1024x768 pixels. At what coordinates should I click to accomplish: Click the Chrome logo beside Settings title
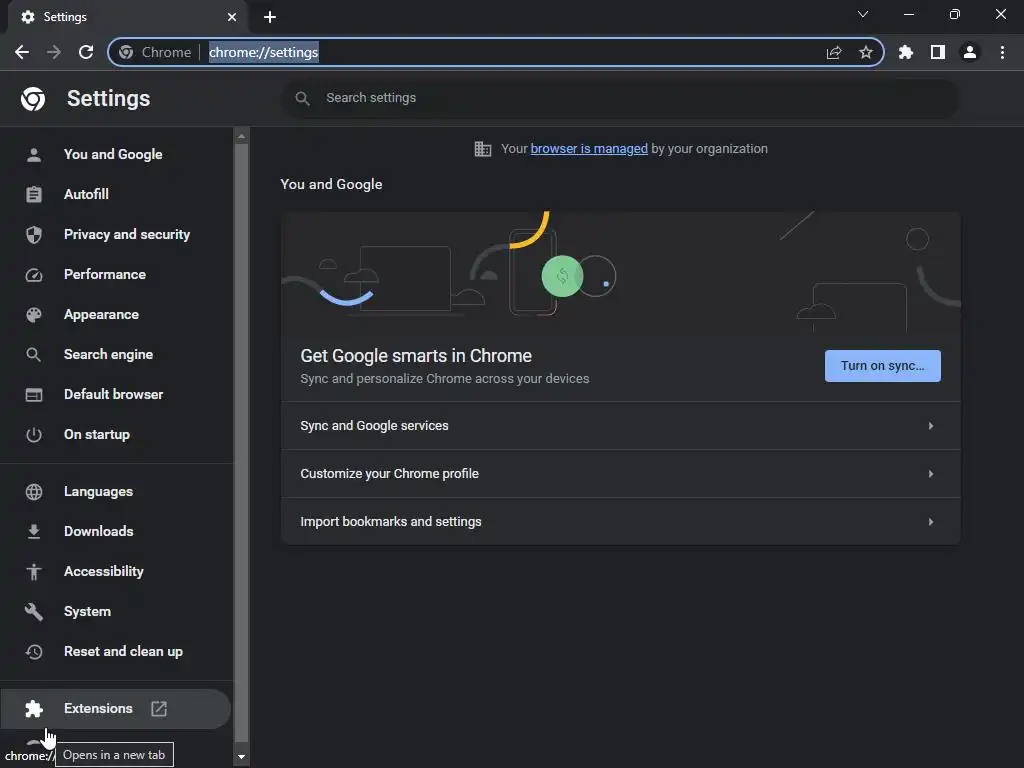[x=33, y=99]
